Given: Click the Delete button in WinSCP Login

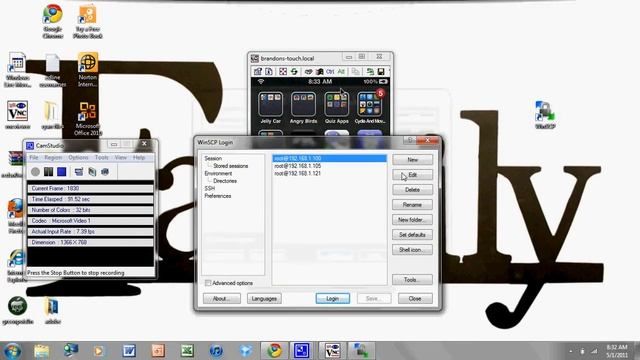Looking at the screenshot, I should tap(412, 190).
